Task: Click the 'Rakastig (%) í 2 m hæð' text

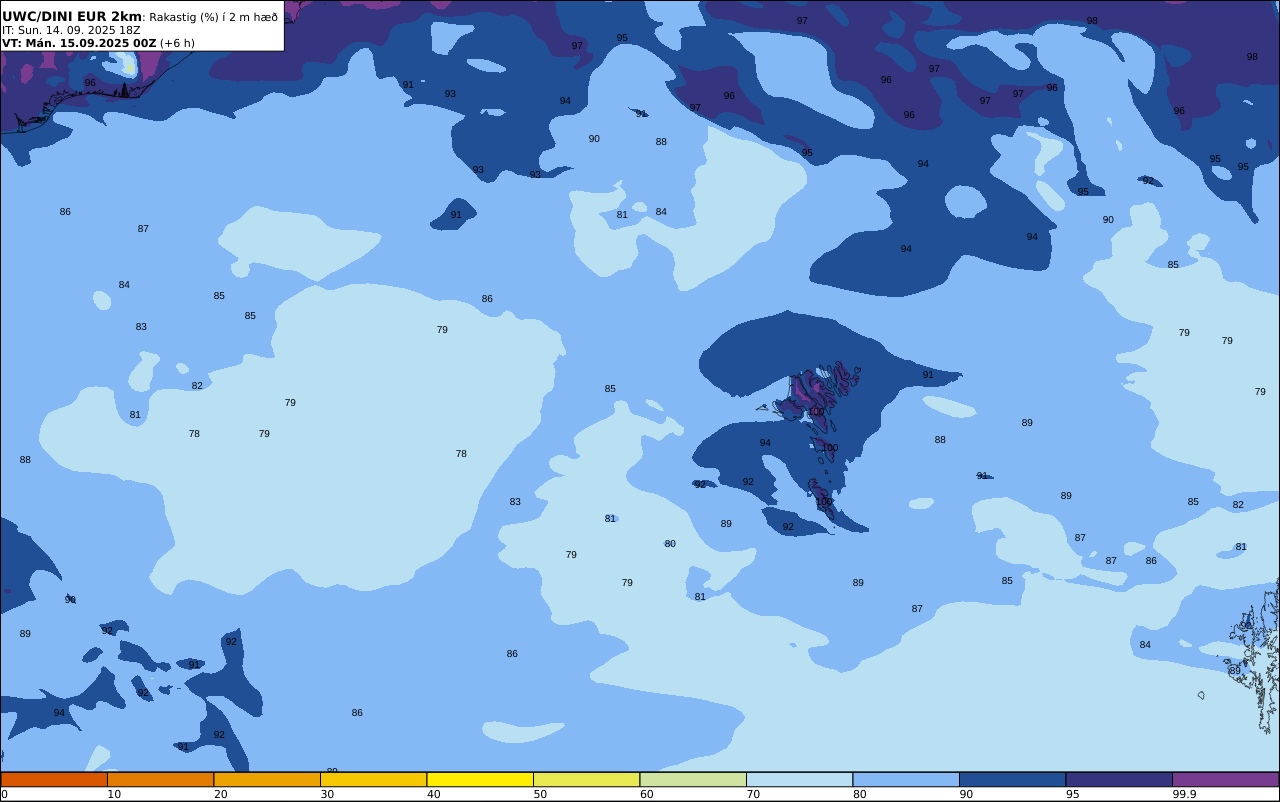Action: [x=213, y=17]
